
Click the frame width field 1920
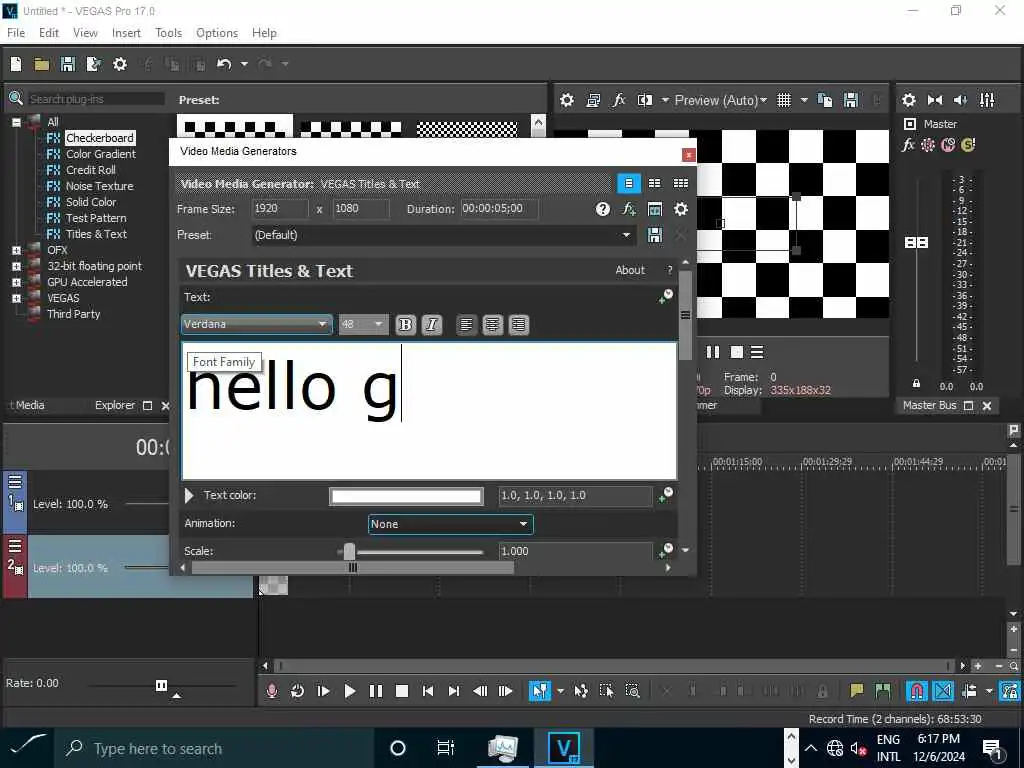pos(281,209)
